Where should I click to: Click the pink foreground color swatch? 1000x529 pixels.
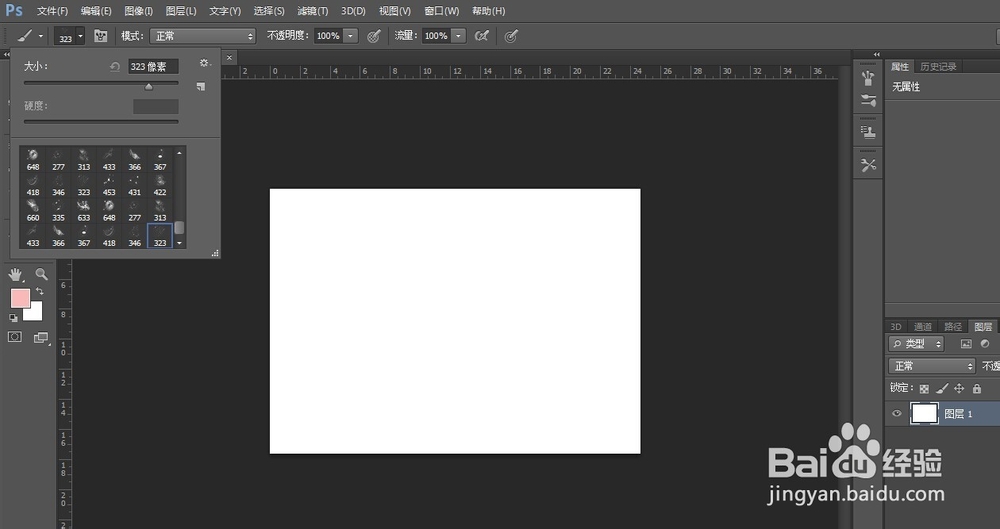[20, 298]
